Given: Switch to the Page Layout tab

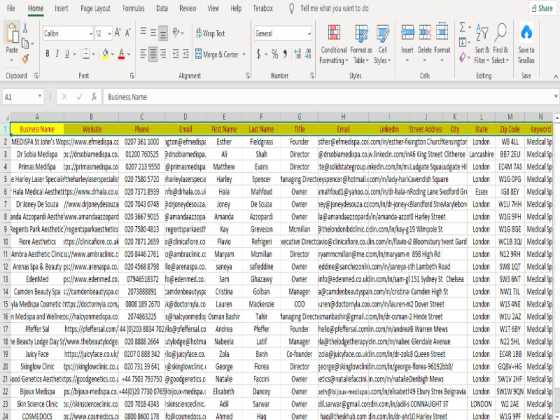Looking at the screenshot, I should [95, 8].
